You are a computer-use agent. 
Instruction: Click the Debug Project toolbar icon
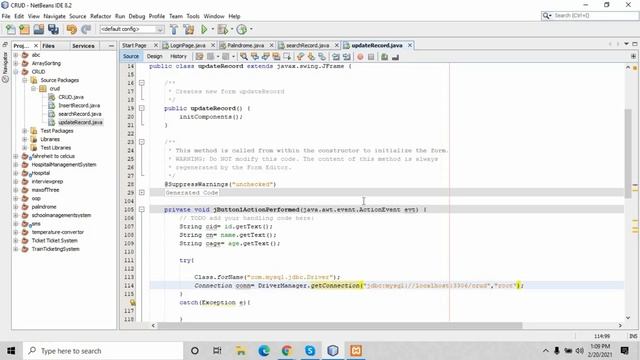tap(223, 29)
